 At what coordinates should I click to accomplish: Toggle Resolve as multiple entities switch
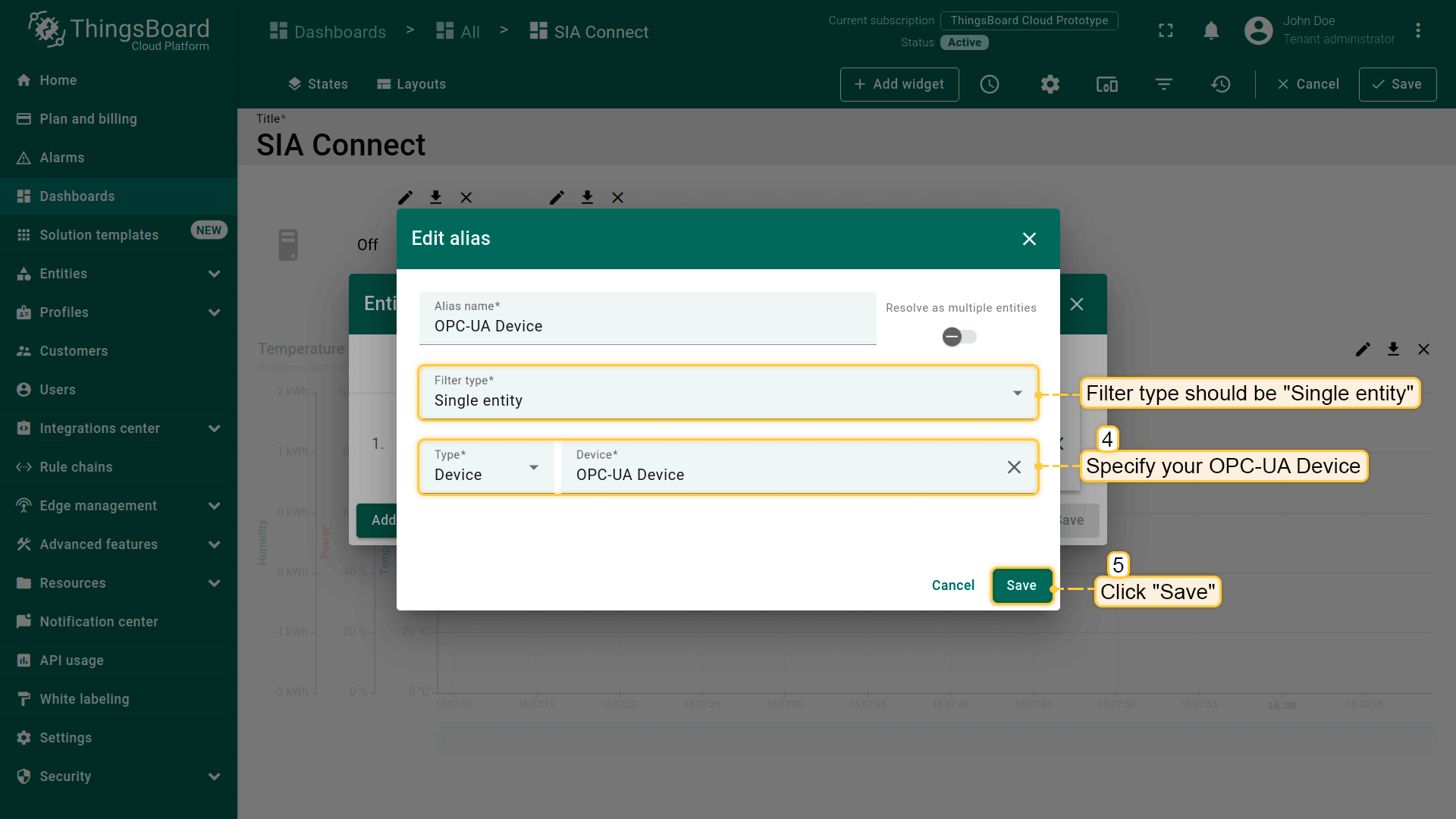coord(959,337)
